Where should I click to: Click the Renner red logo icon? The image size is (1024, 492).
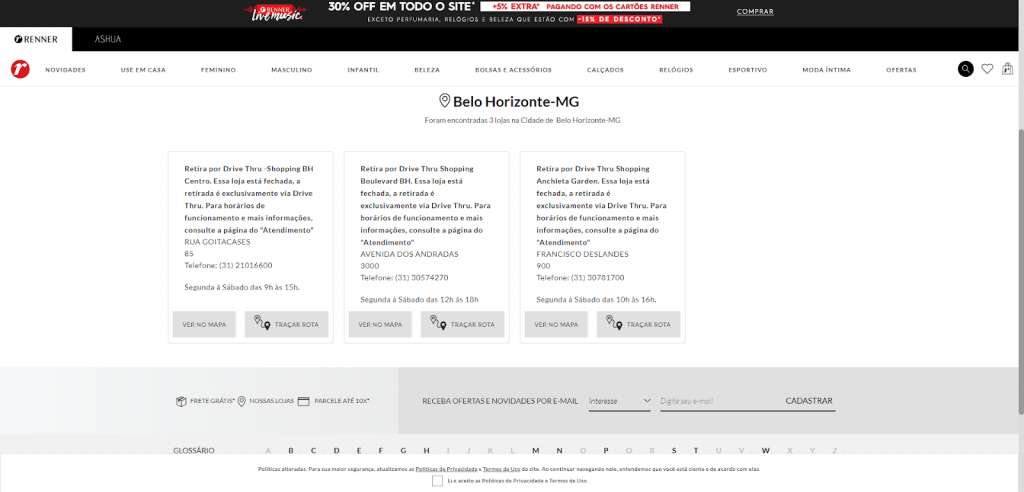pos(20,69)
